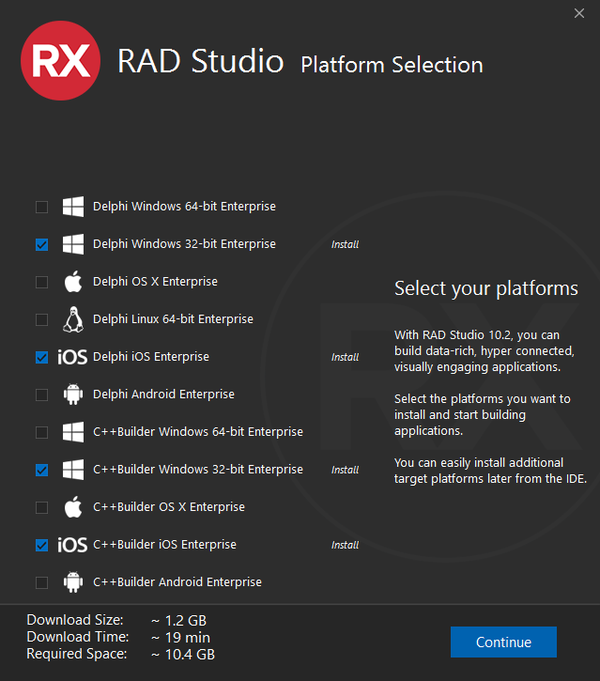600x681 pixels.
Task: Select 'Delphi iOS Enterprise' label text
Action: [x=151, y=357]
